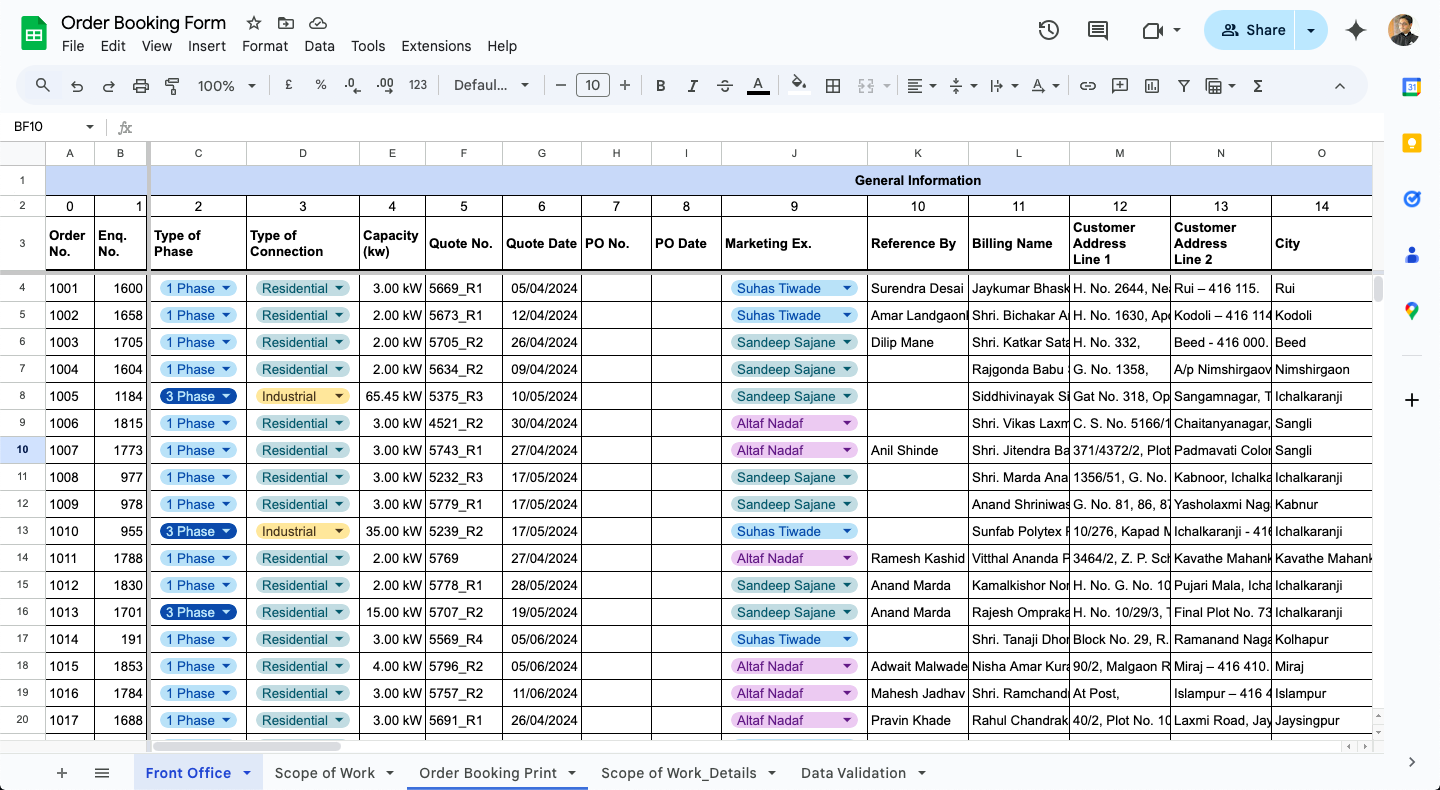Open Google Calendar side panel icon

1412,87
